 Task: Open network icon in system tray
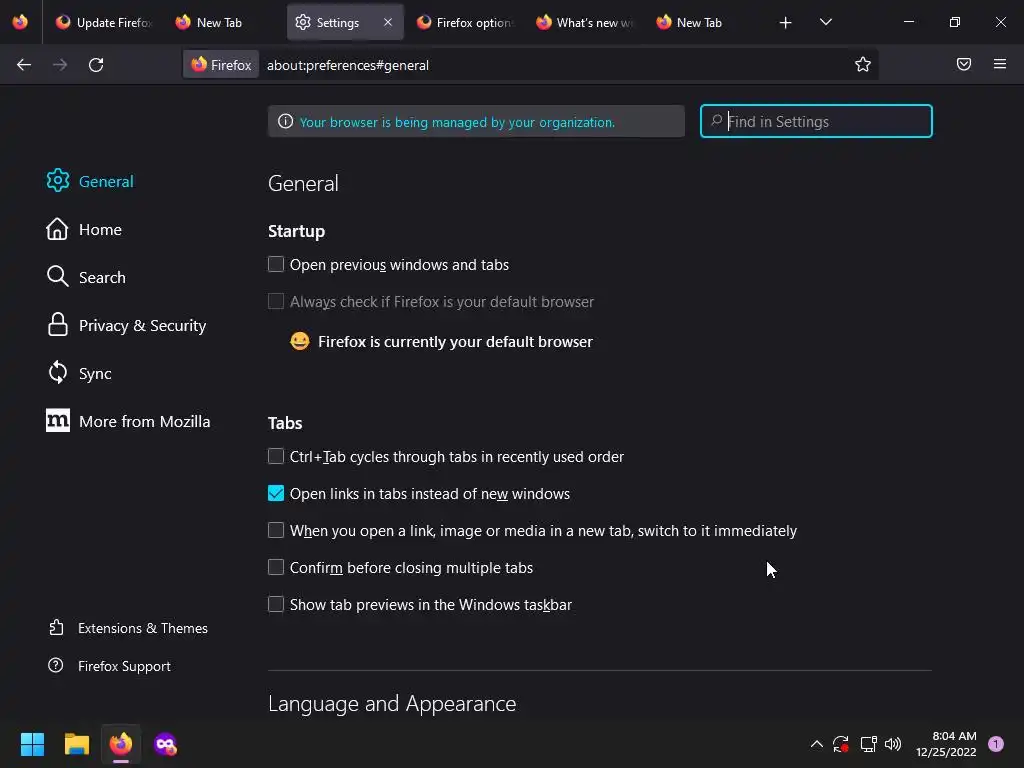[868, 744]
